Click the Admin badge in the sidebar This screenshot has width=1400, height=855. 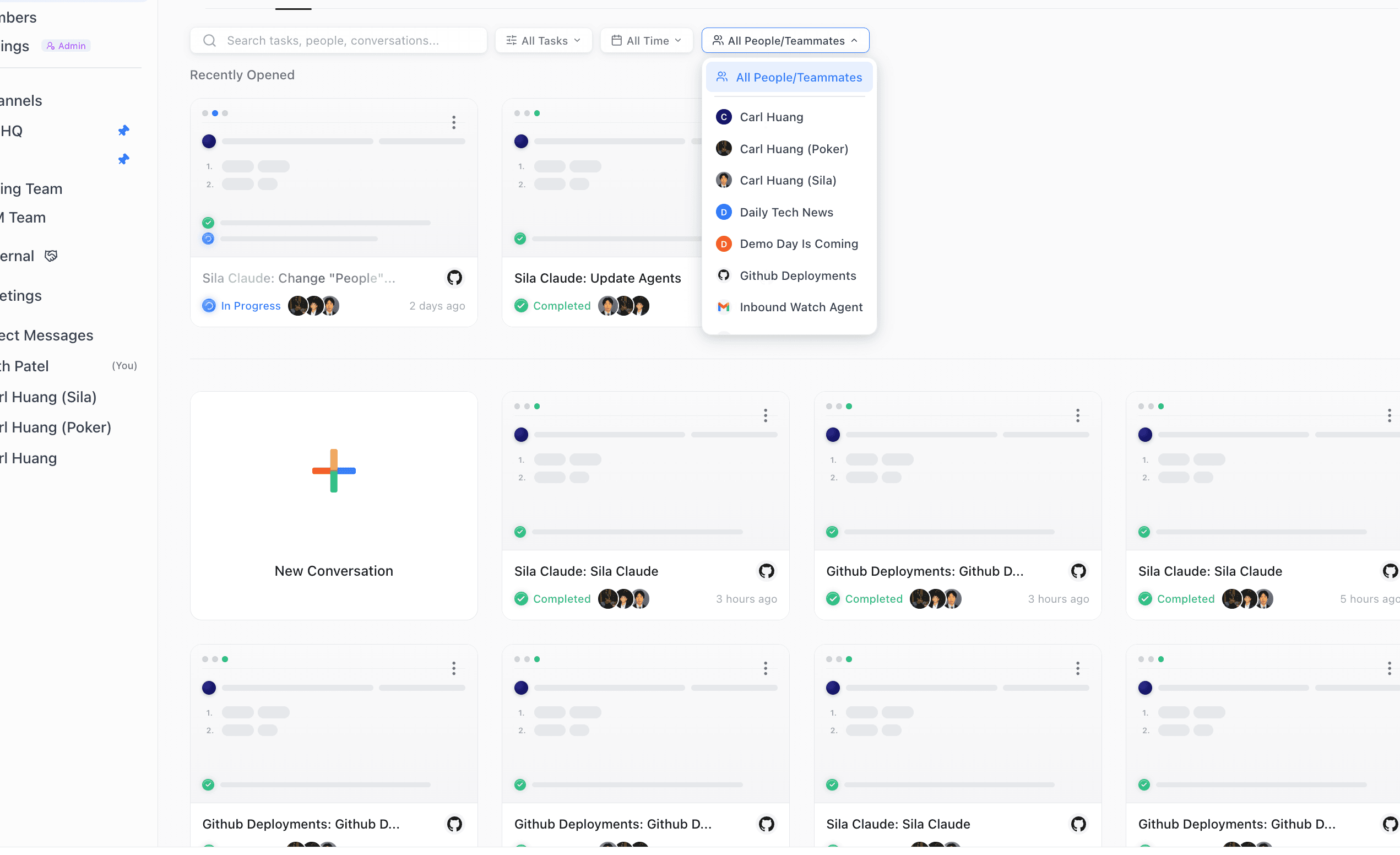coord(66,46)
